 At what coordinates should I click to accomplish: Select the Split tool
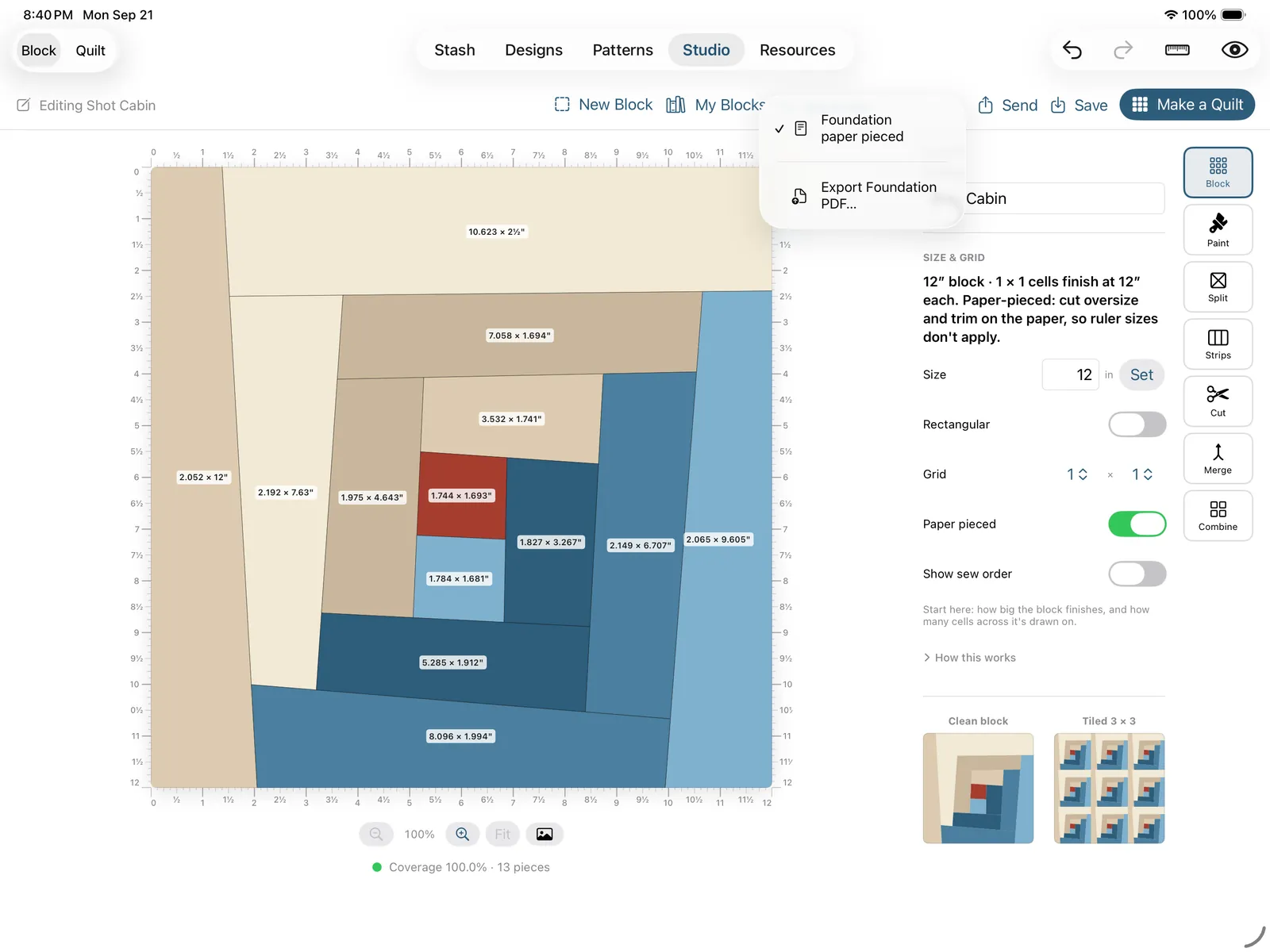coord(1218,287)
